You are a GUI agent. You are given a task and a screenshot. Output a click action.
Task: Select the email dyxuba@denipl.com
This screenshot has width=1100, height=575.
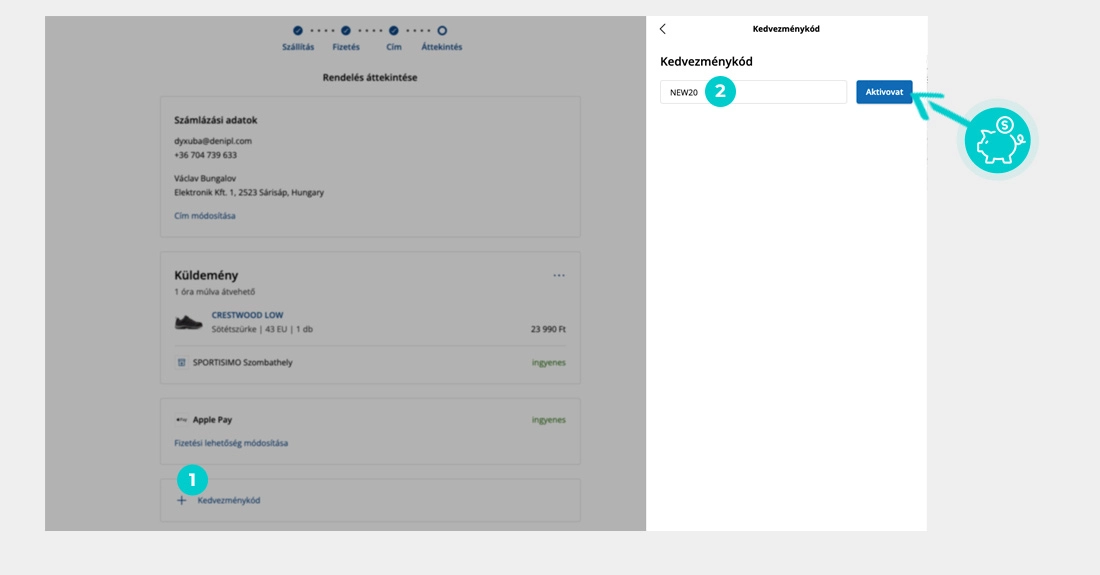click(213, 141)
